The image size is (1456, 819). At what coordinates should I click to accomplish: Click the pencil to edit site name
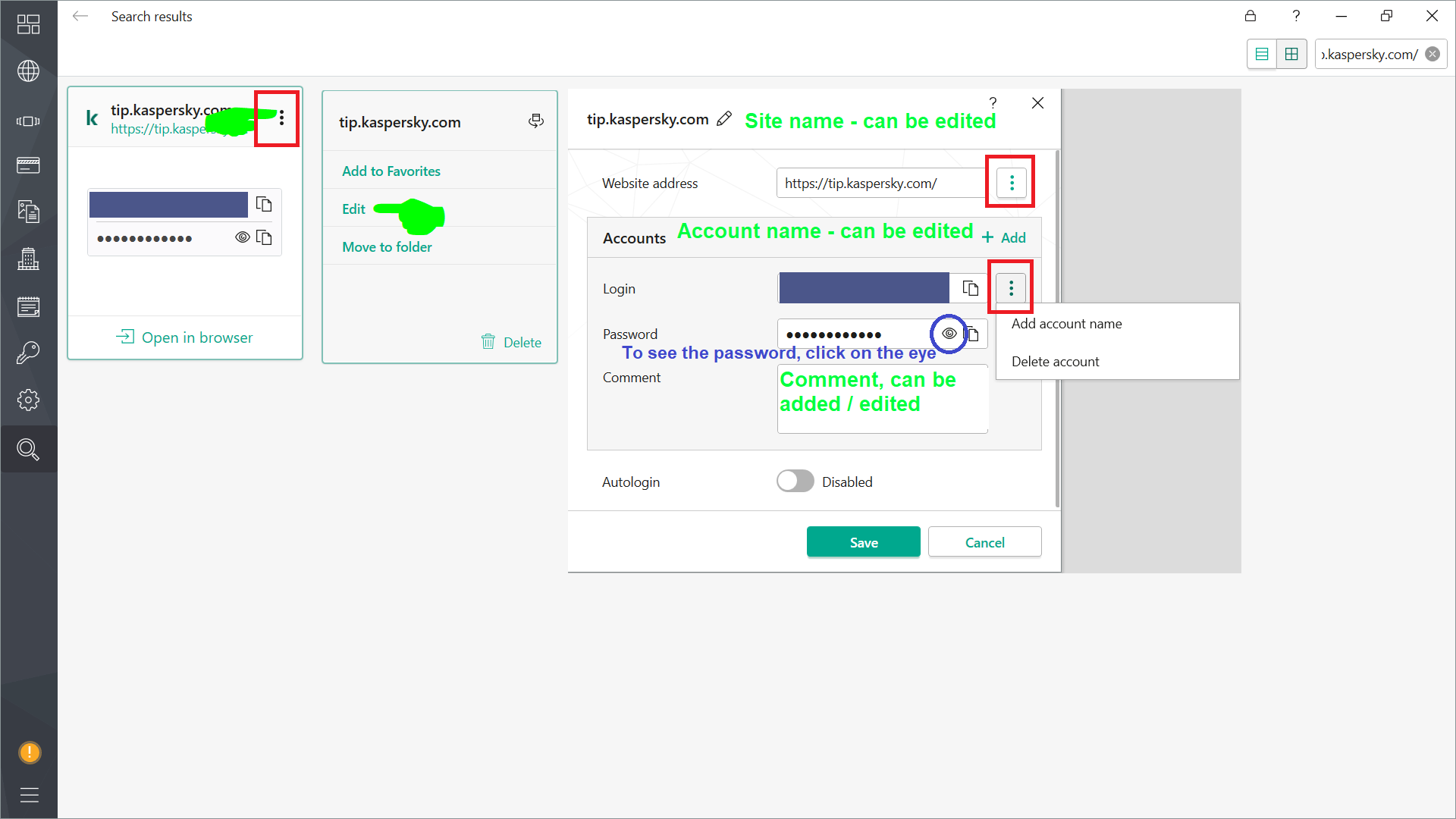pos(724,119)
